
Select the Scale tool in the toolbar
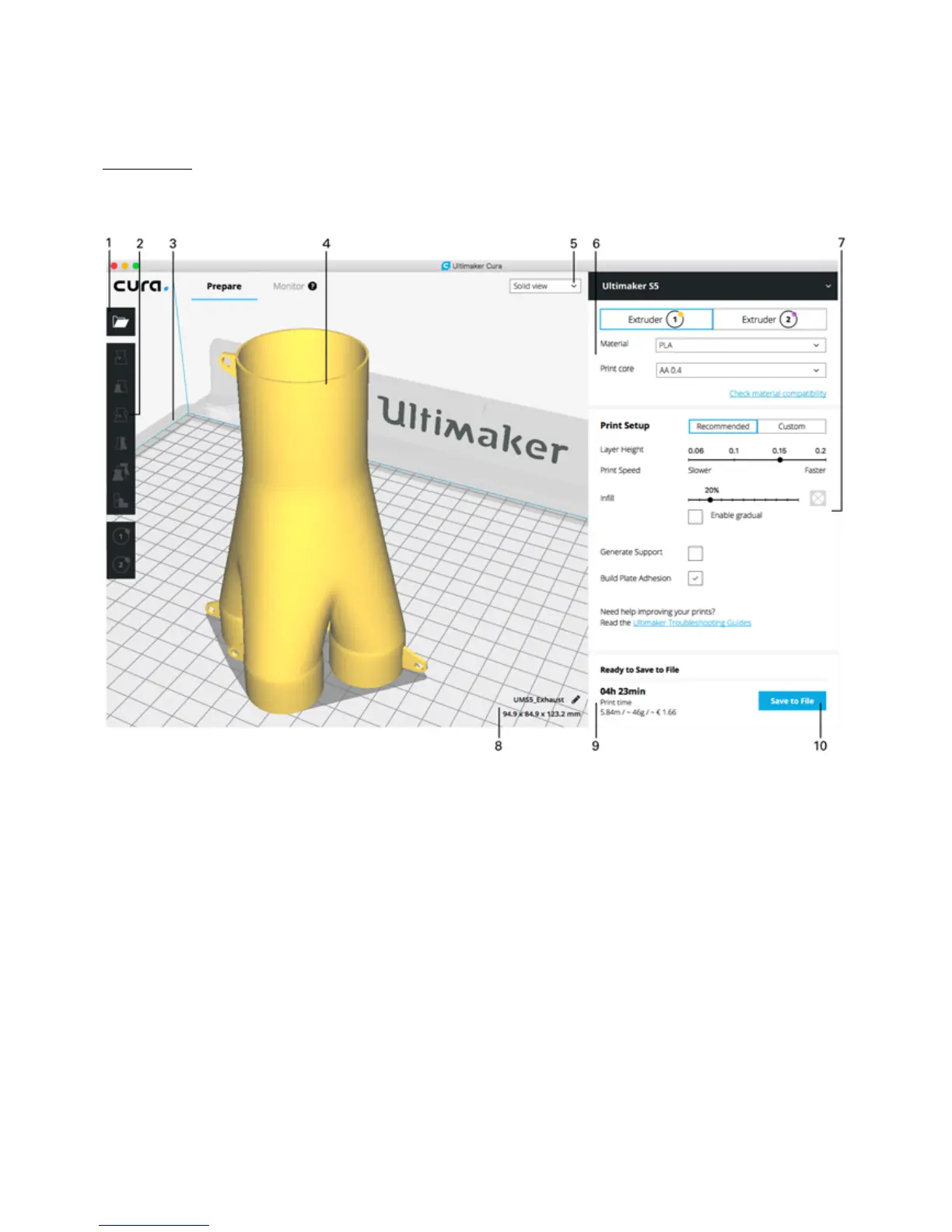pyautogui.click(x=121, y=387)
